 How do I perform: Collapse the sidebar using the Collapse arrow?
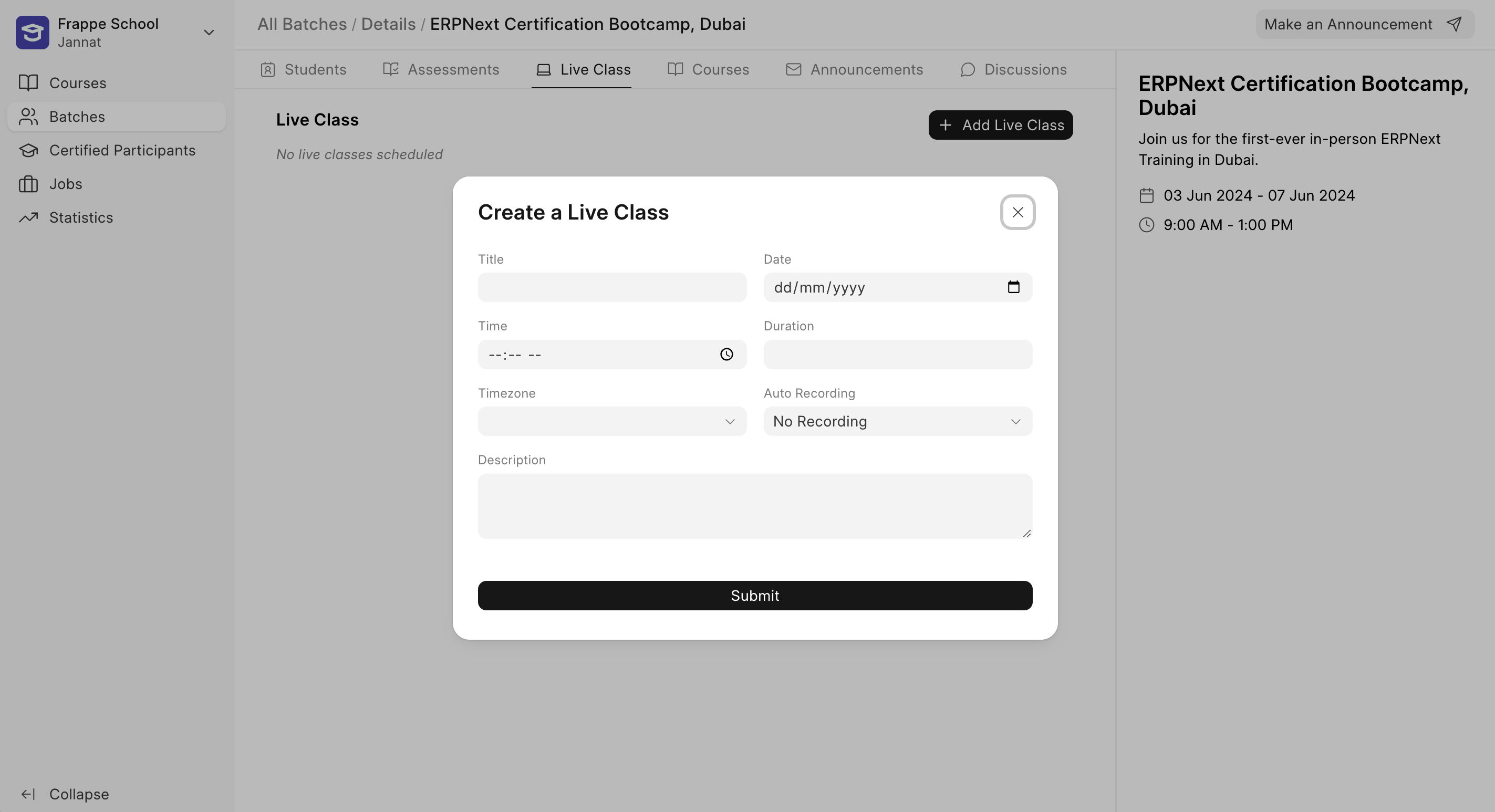coord(28,794)
